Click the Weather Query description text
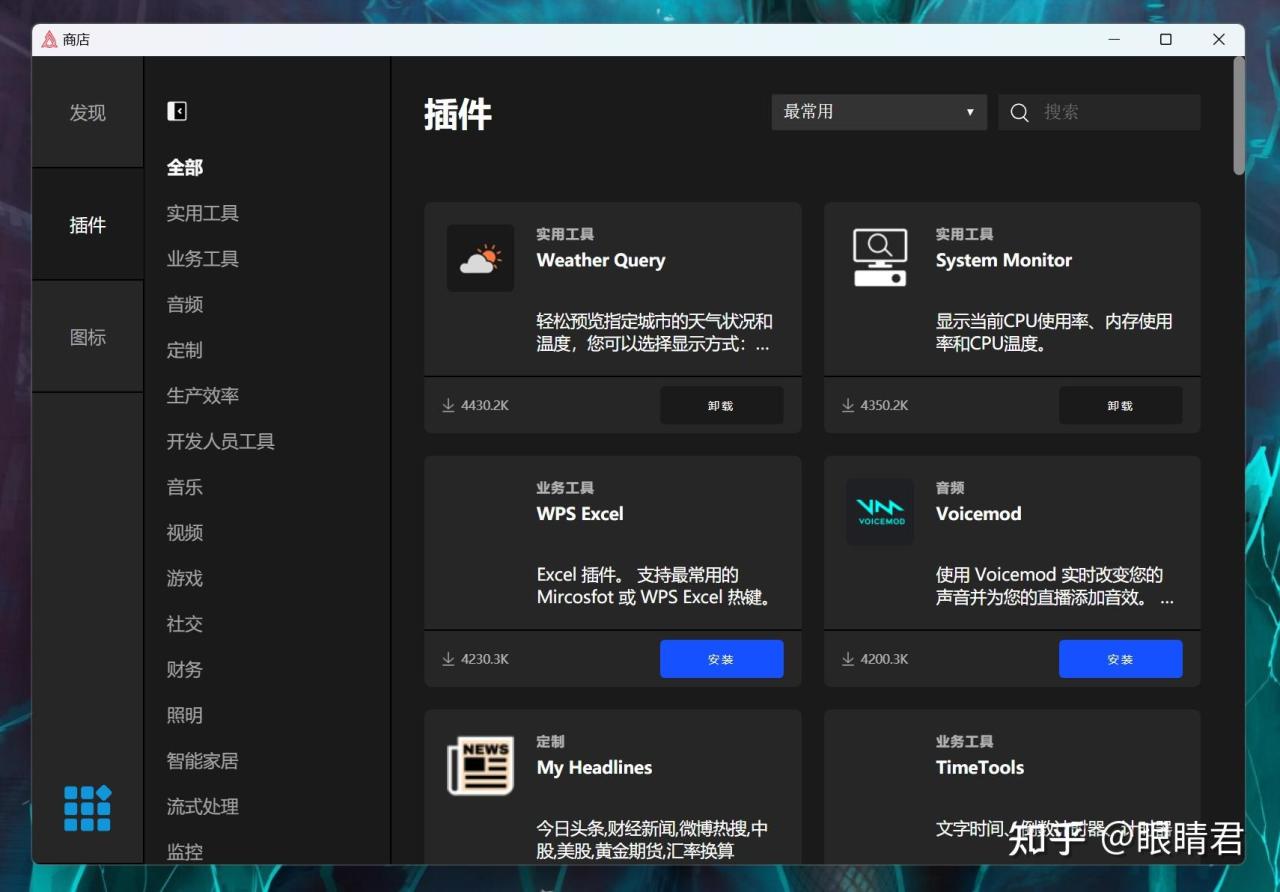The width and height of the screenshot is (1280, 892). 655,333
